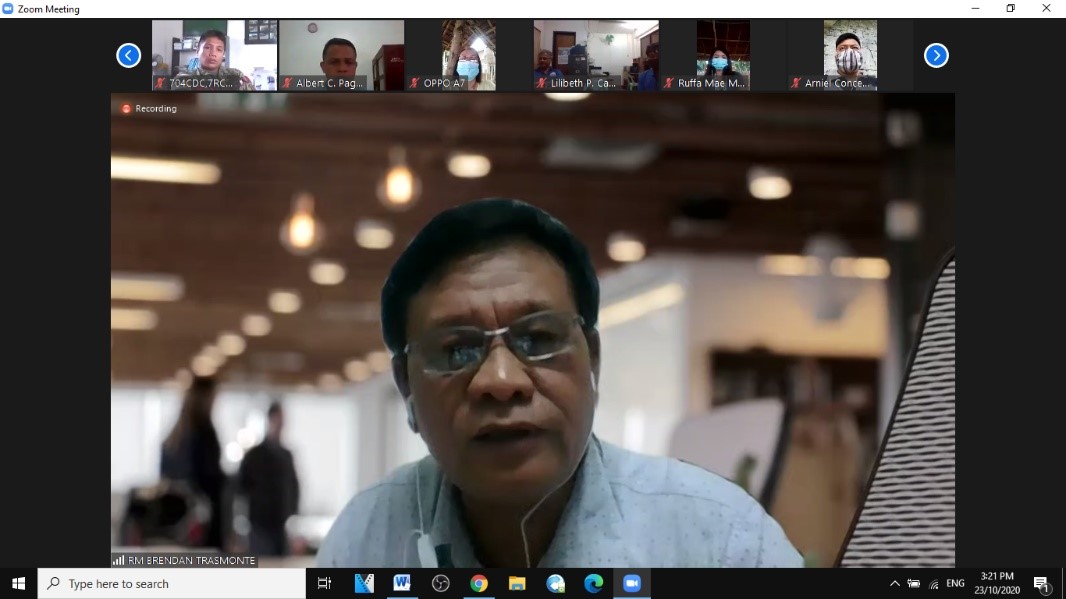The width and height of the screenshot is (1066, 599).
Task: Click muted mic icon on Albert C. Pag...
Action: [287, 83]
